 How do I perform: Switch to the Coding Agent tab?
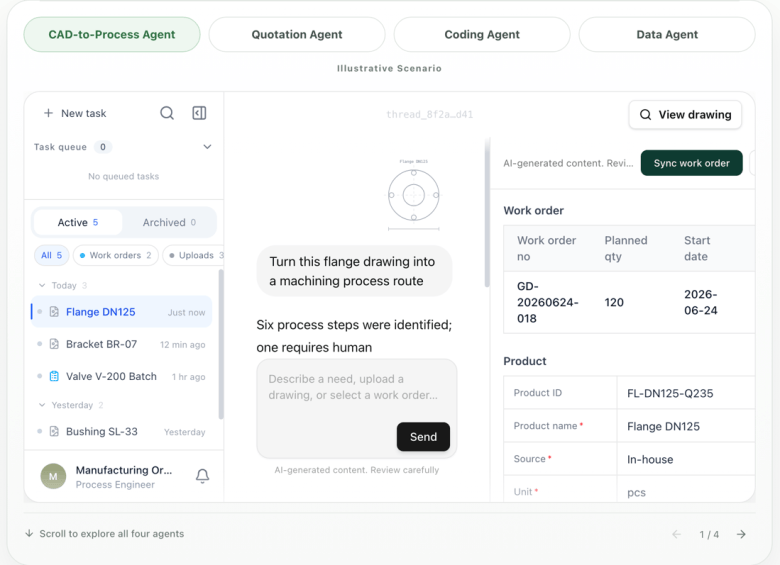pos(482,34)
